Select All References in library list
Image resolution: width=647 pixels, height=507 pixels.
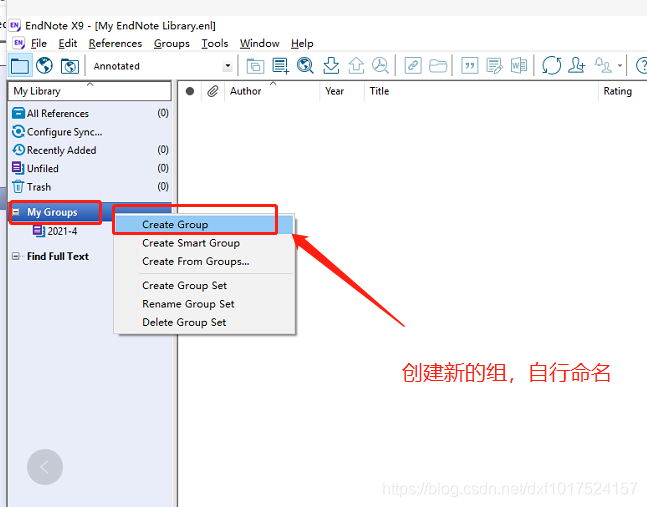click(x=90, y=113)
